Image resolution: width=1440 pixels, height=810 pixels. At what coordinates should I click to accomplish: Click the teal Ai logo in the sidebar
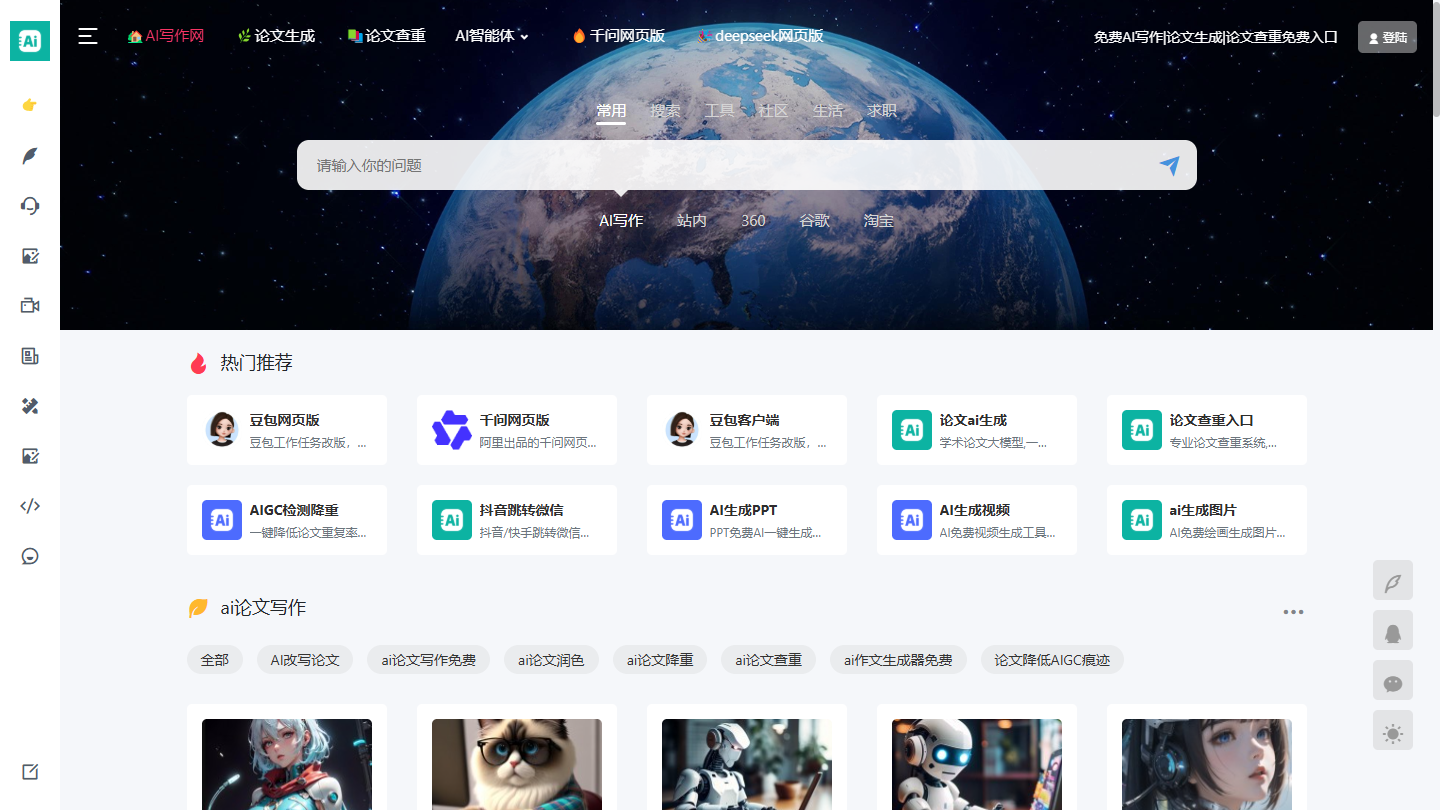click(x=30, y=41)
